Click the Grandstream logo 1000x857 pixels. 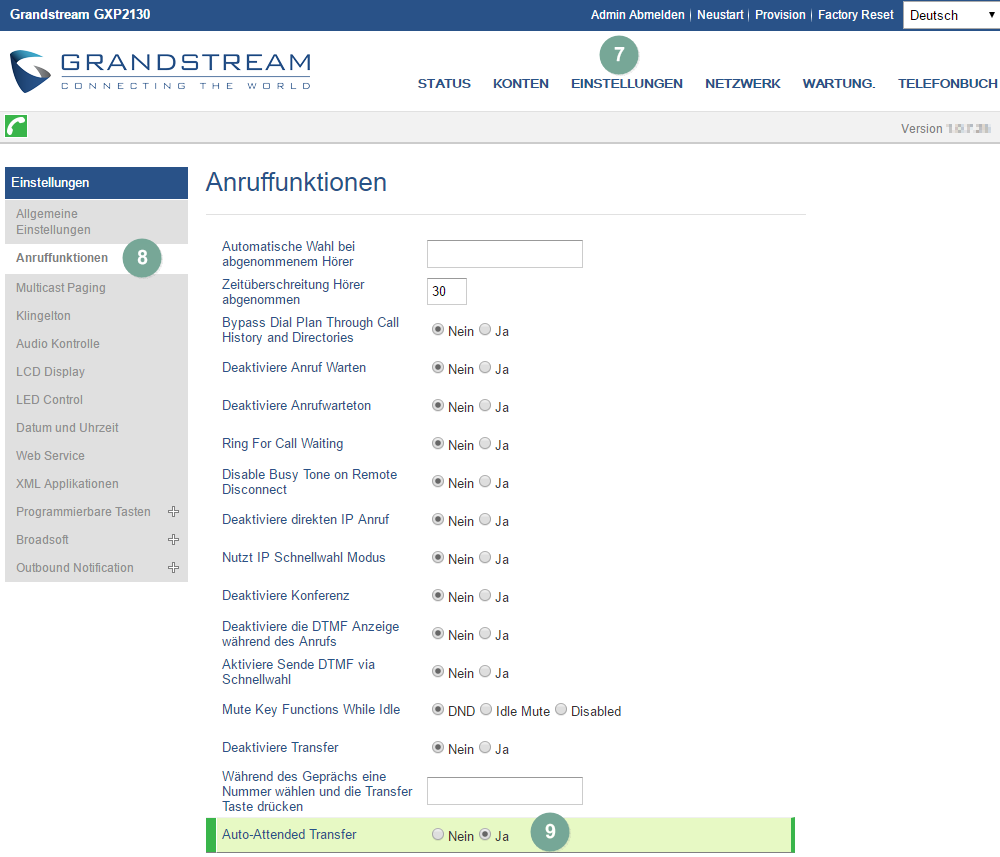(x=161, y=71)
